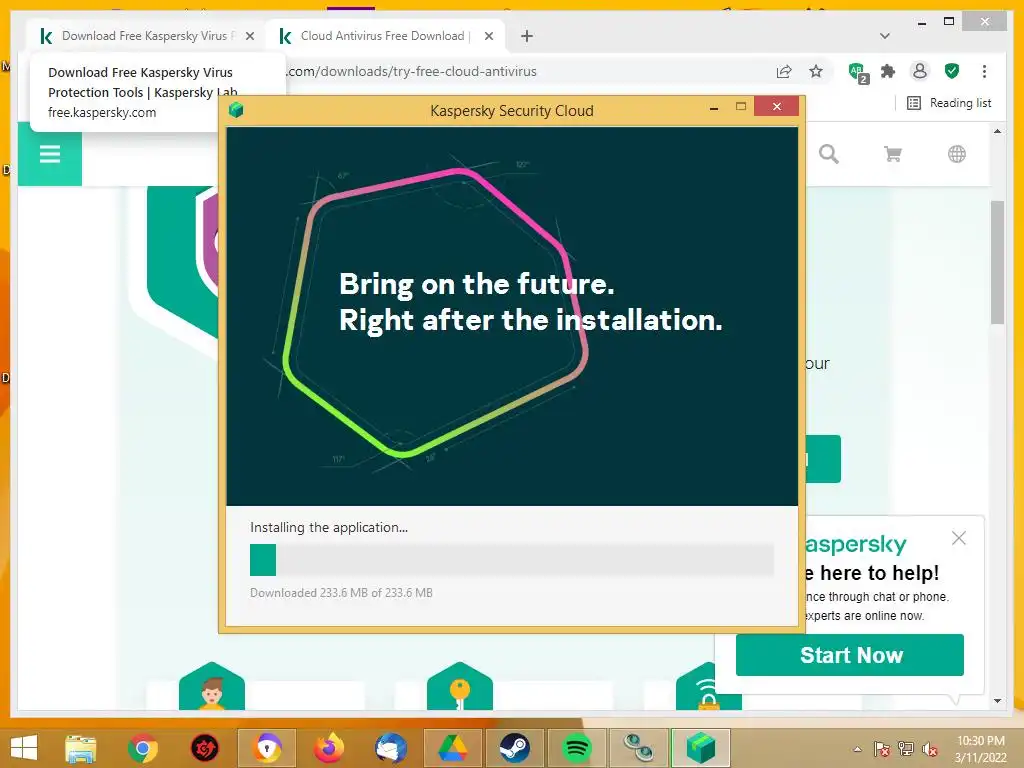Click the browser vertical scrollbar thumb
Image resolution: width=1024 pixels, height=768 pixels.
[997, 262]
